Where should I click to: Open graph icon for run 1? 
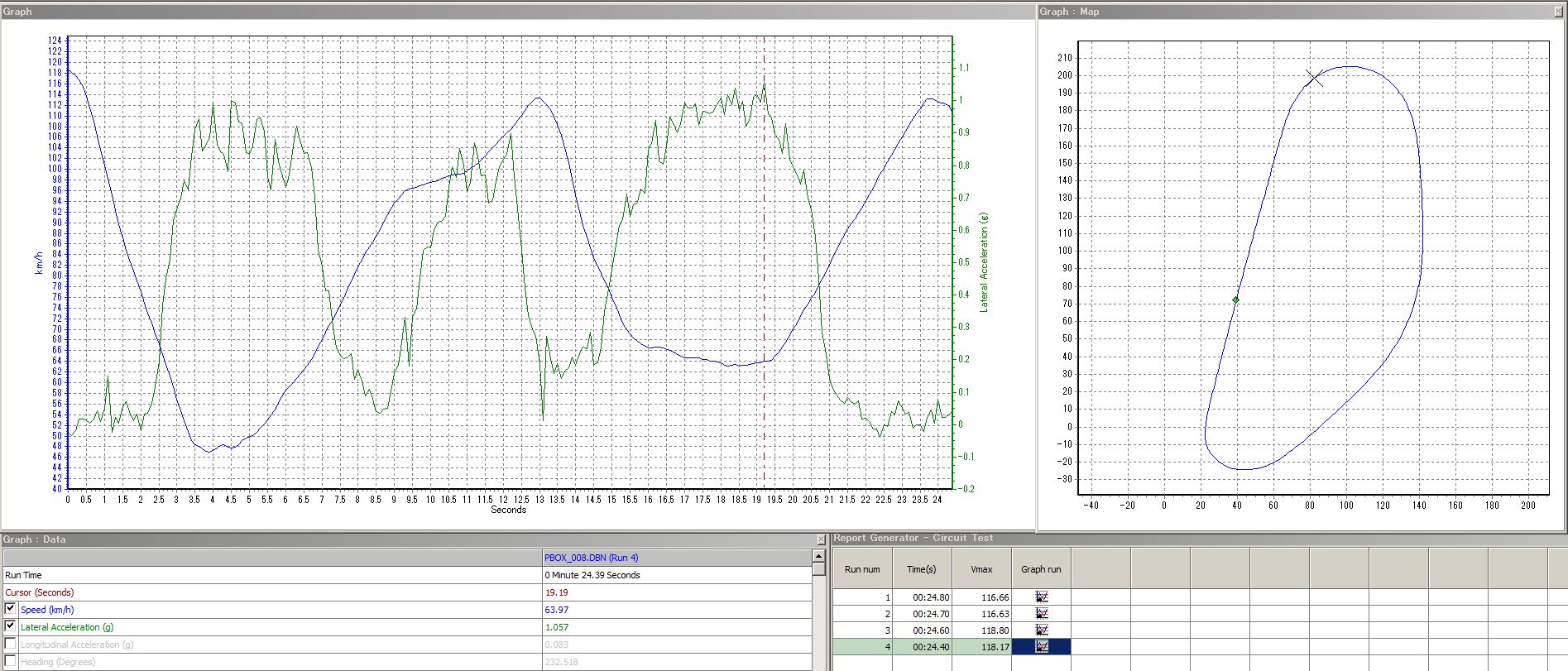1041,597
